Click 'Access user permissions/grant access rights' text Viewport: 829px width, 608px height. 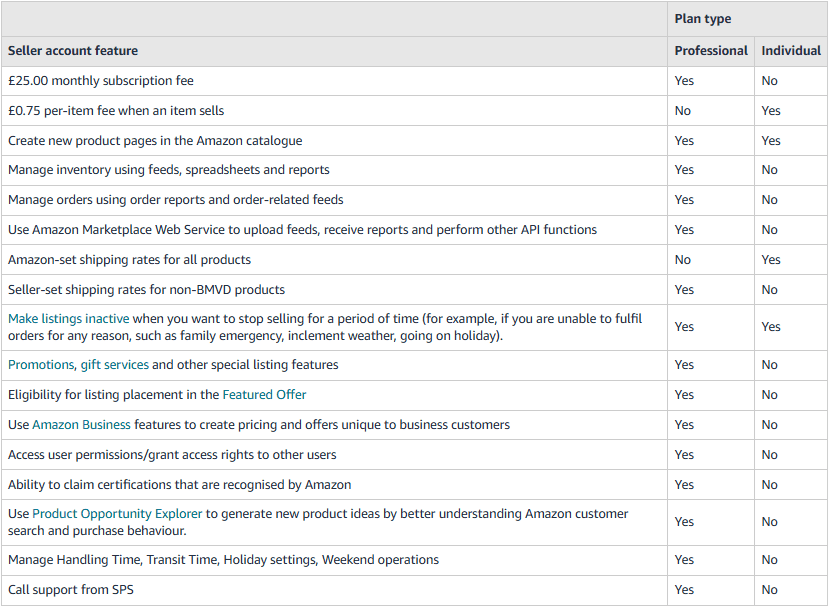pyautogui.click(x=172, y=455)
